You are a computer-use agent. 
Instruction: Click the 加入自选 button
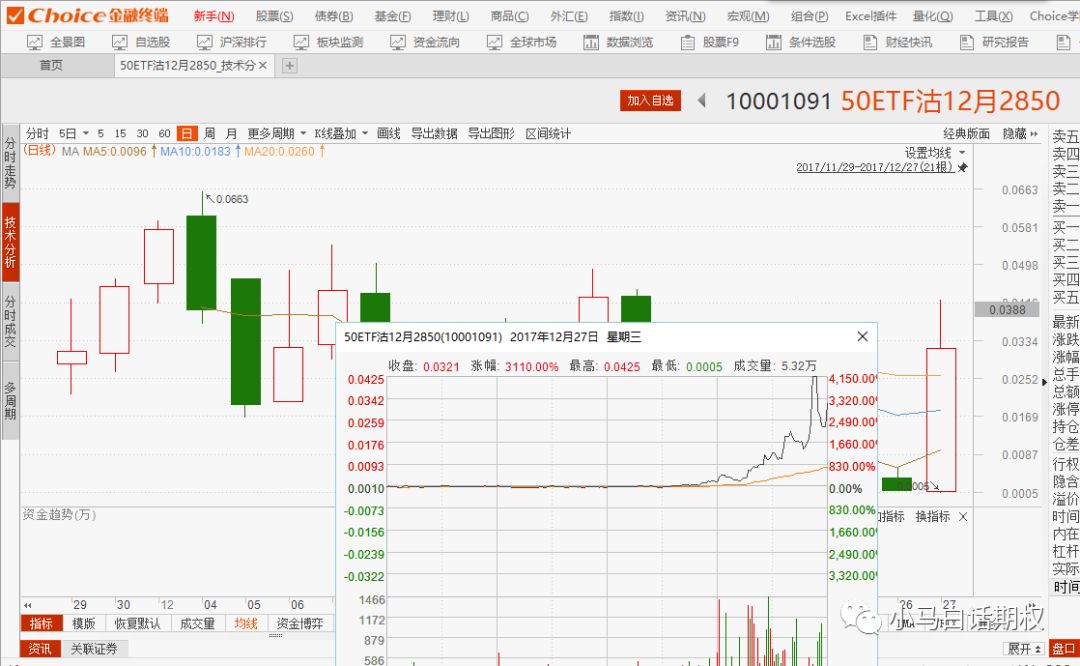click(651, 100)
